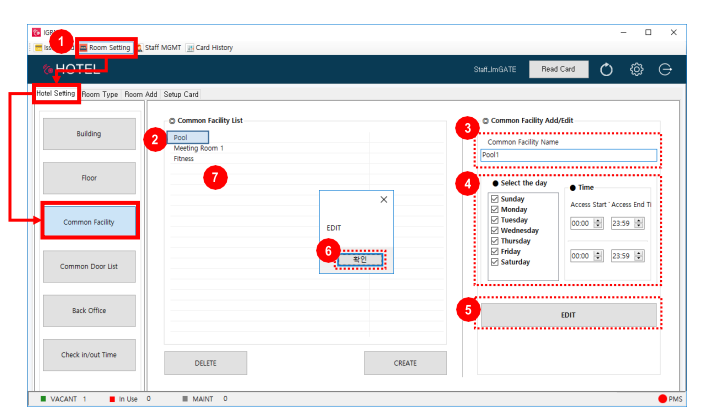Switch to the Room Type tab
The width and height of the screenshot is (704, 416).
tap(100, 94)
